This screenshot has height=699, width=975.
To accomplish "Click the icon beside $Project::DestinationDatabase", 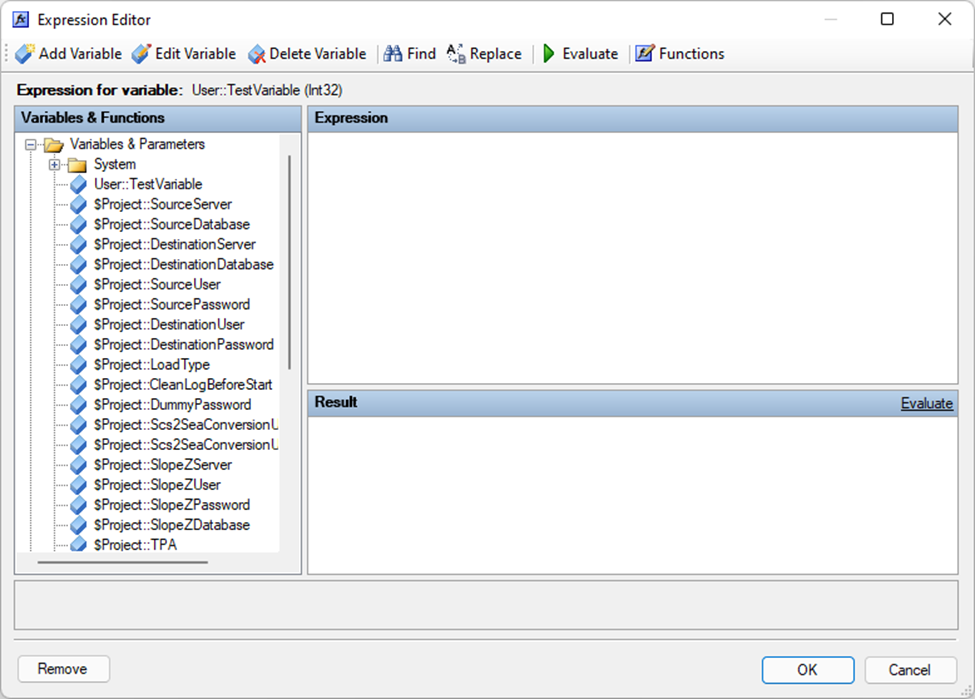I will coord(78,264).
